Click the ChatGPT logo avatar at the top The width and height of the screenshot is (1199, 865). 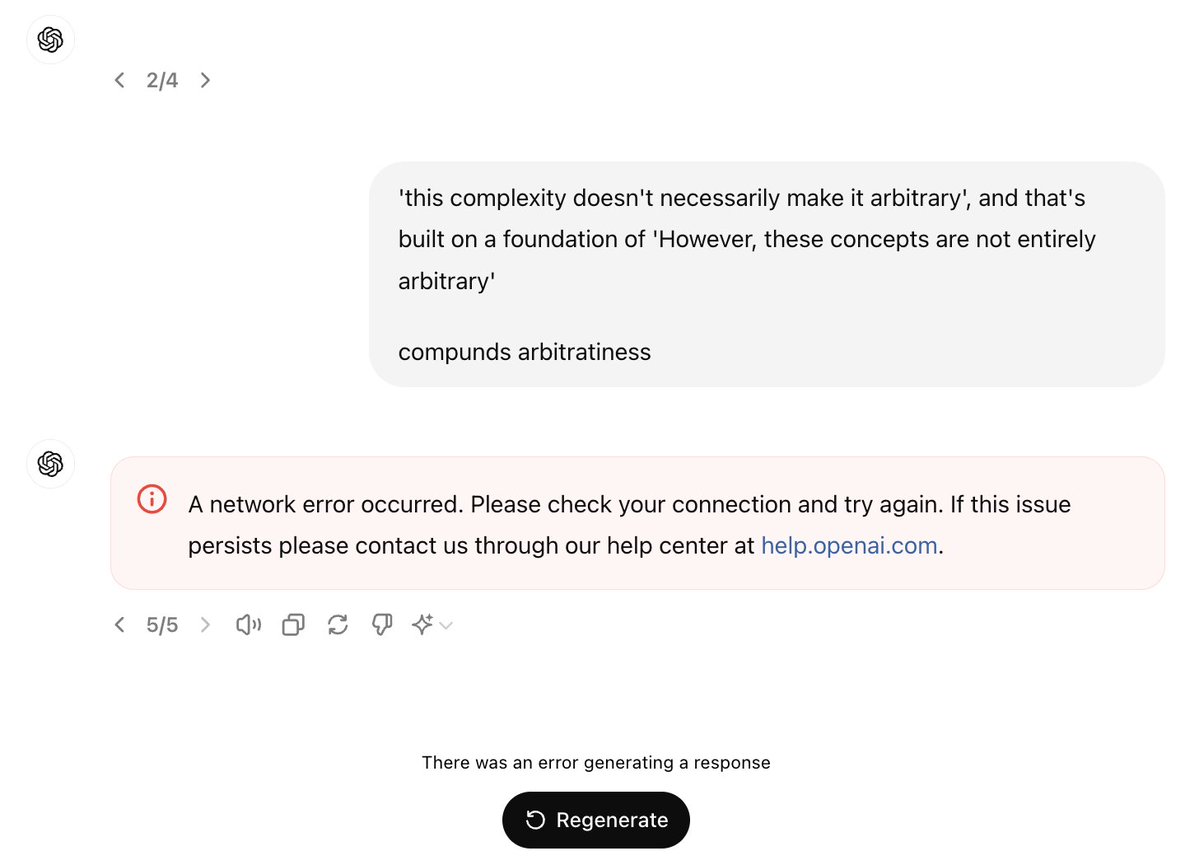[50, 40]
